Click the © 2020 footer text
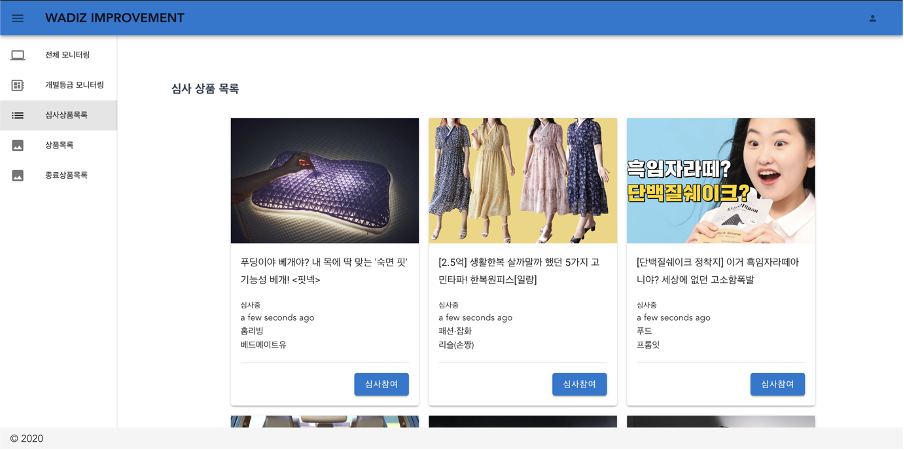 27,438
